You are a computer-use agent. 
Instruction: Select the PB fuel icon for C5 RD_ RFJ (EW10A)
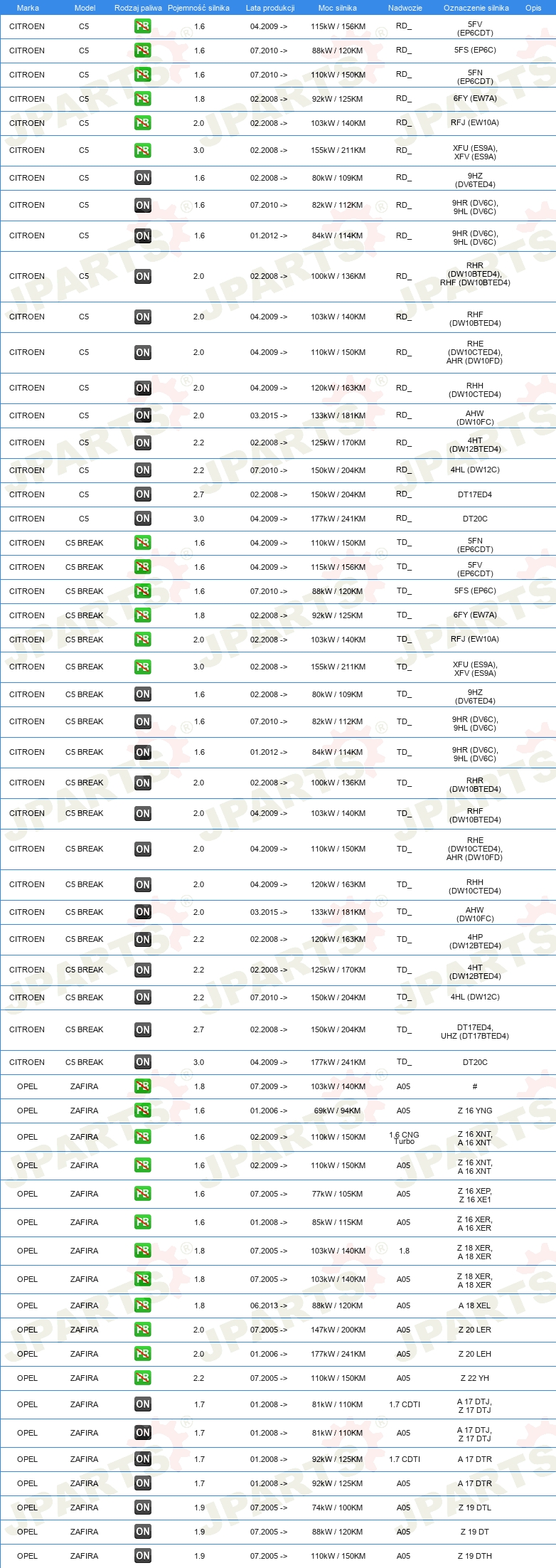143,123
